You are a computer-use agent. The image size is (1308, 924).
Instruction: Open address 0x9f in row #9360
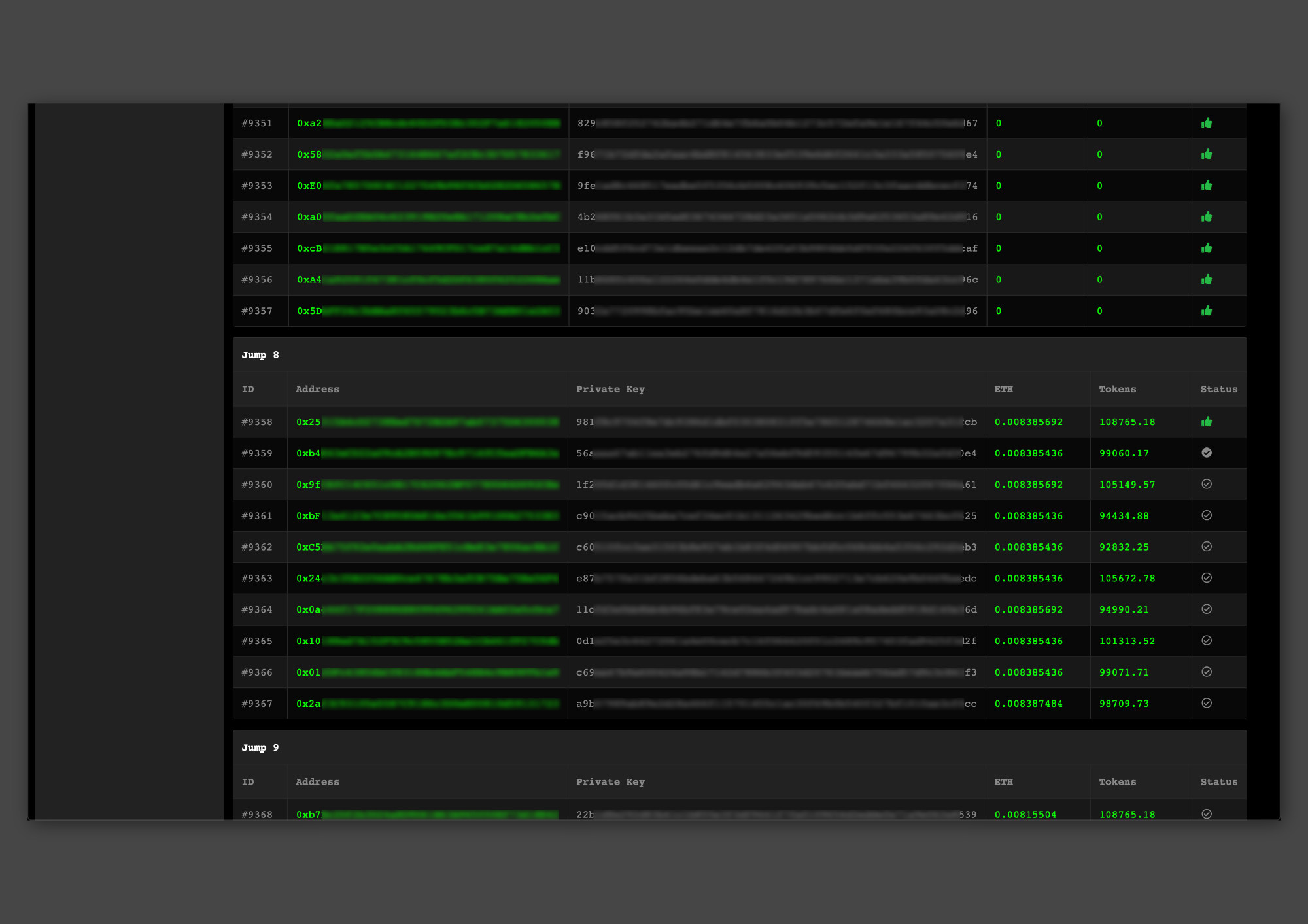coord(428,485)
